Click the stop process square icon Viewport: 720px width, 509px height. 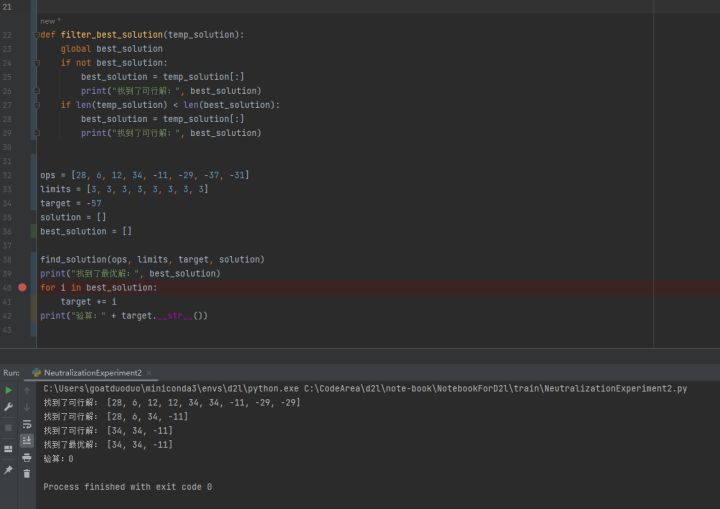point(8,428)
